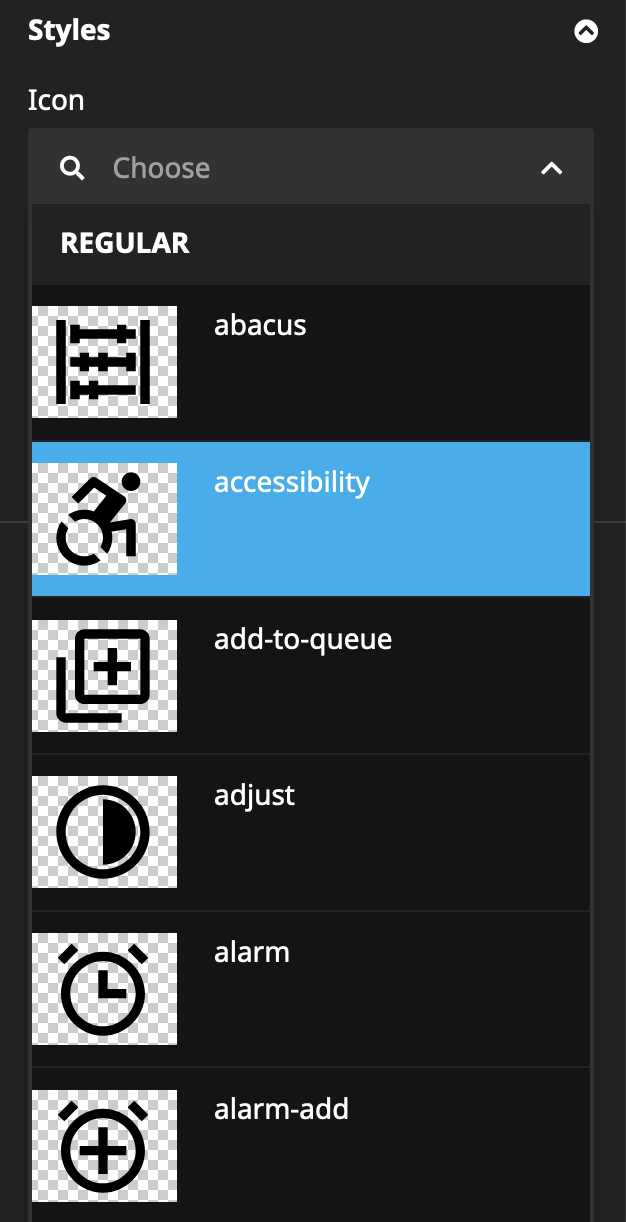Click the alarm-add icon thumbnail

[x=104, y=1146]
